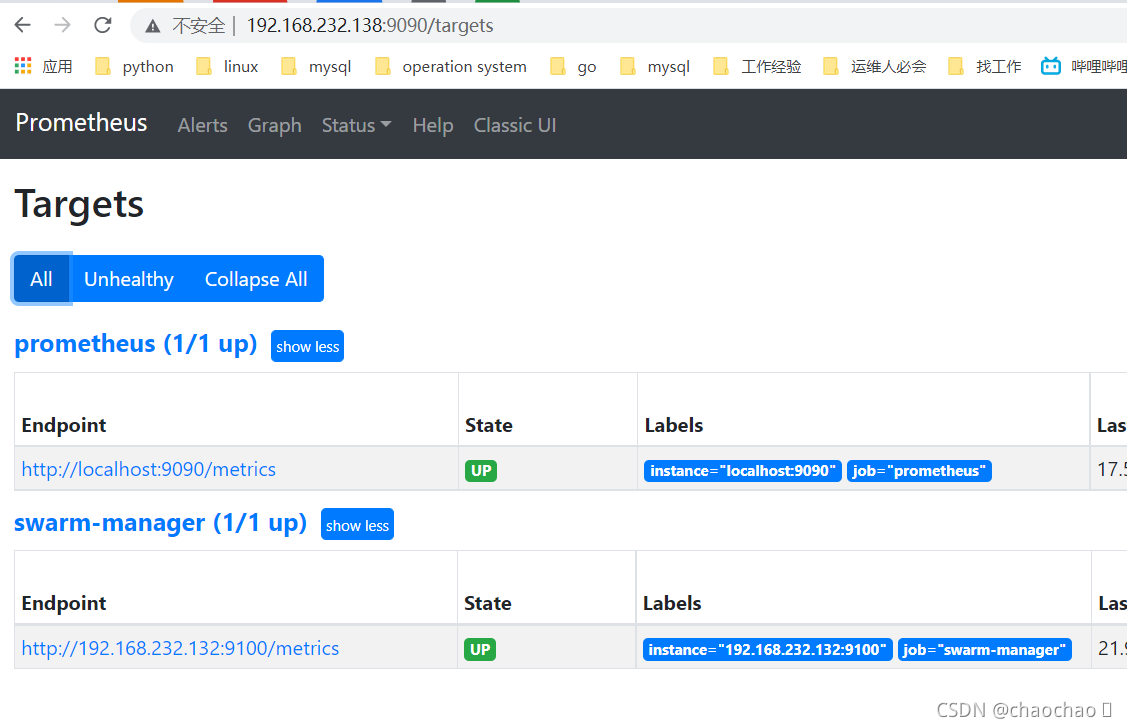
Task: Collapse swarm-manager (1/1 up) group heading
Action: [x=160, y=523]
